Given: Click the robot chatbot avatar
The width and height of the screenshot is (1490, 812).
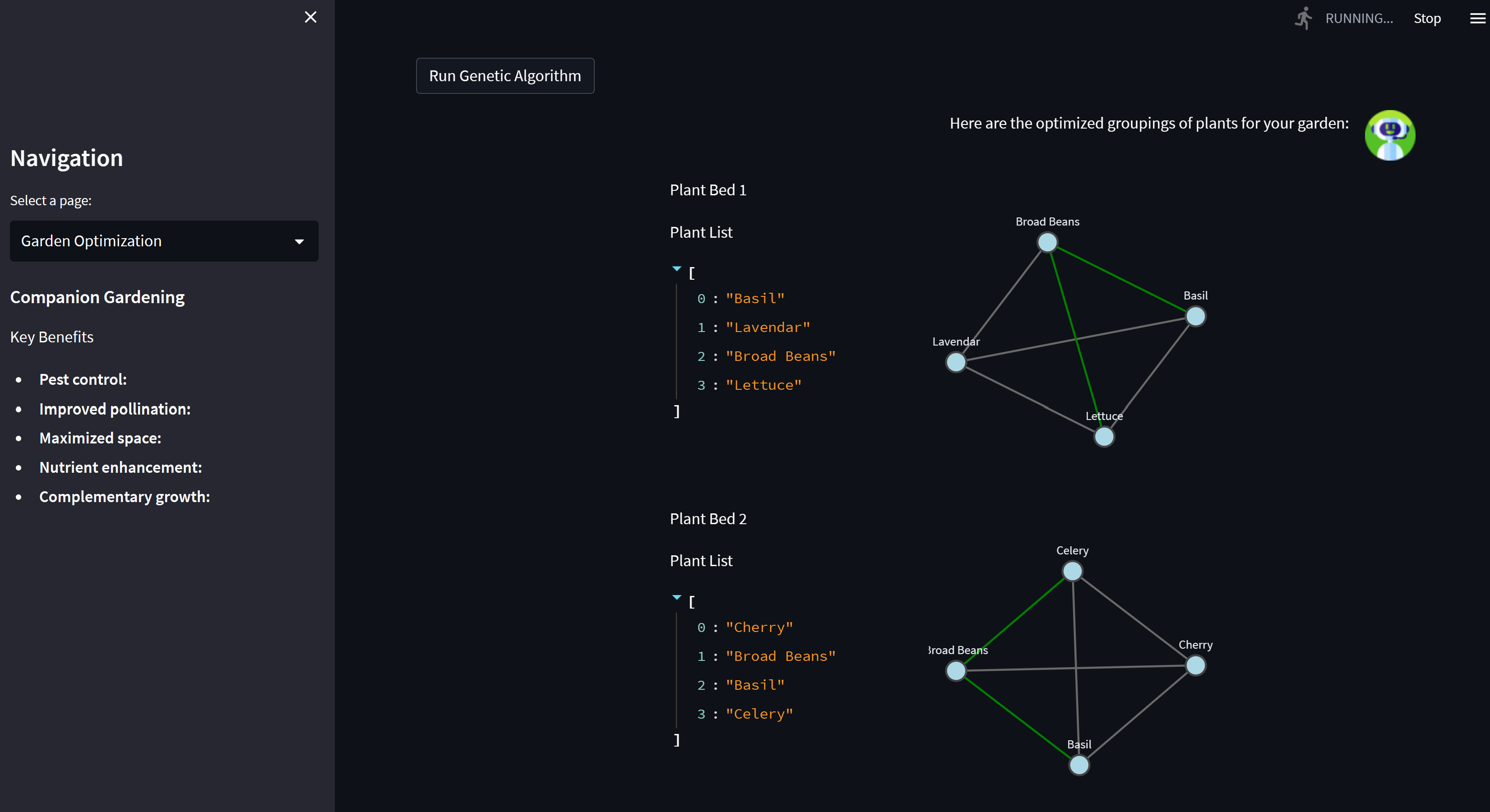Looking at the screenshot, I should 1389,135.
